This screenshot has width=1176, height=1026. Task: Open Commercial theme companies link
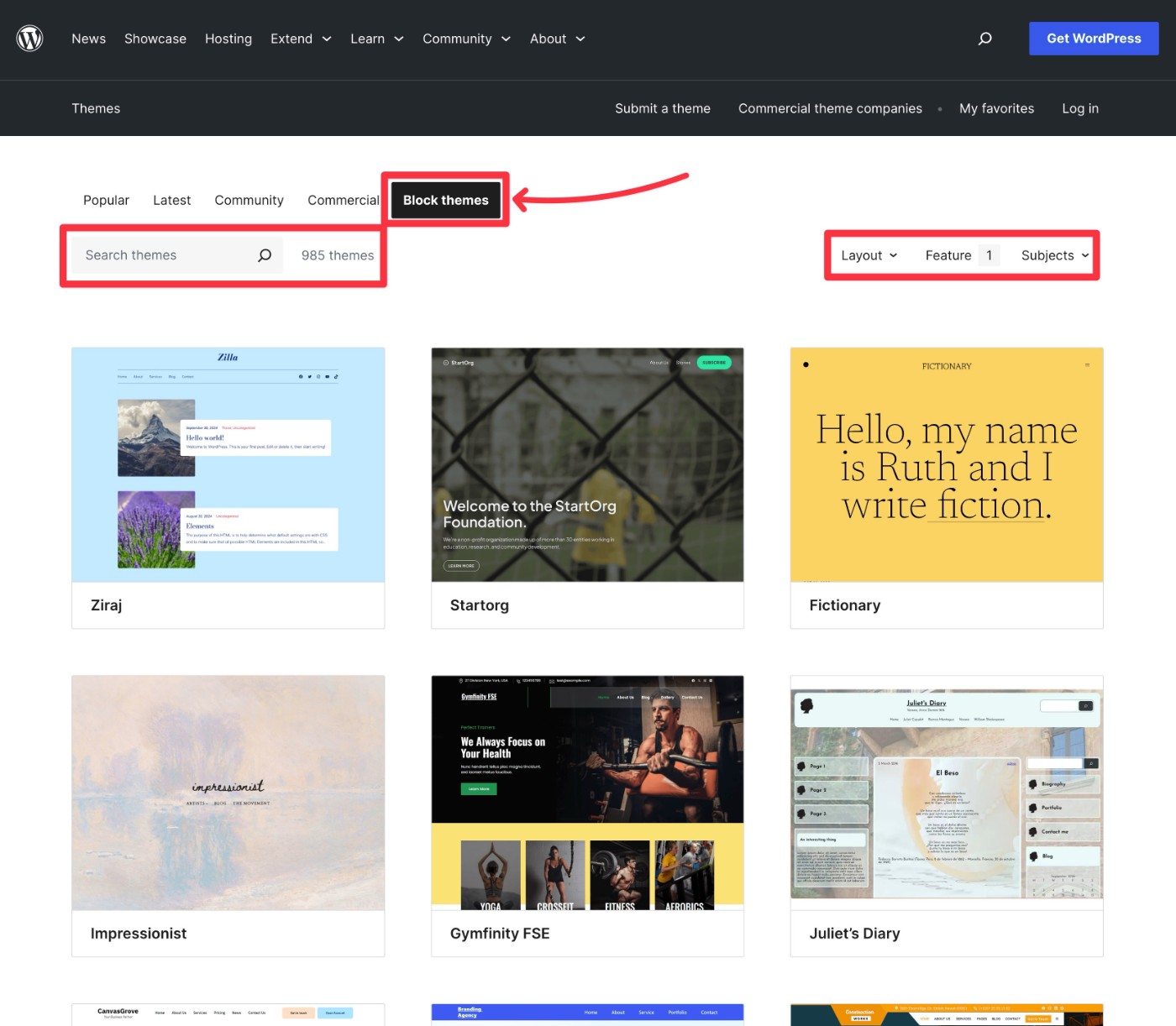pyautogui.click(x=830, y=108)
